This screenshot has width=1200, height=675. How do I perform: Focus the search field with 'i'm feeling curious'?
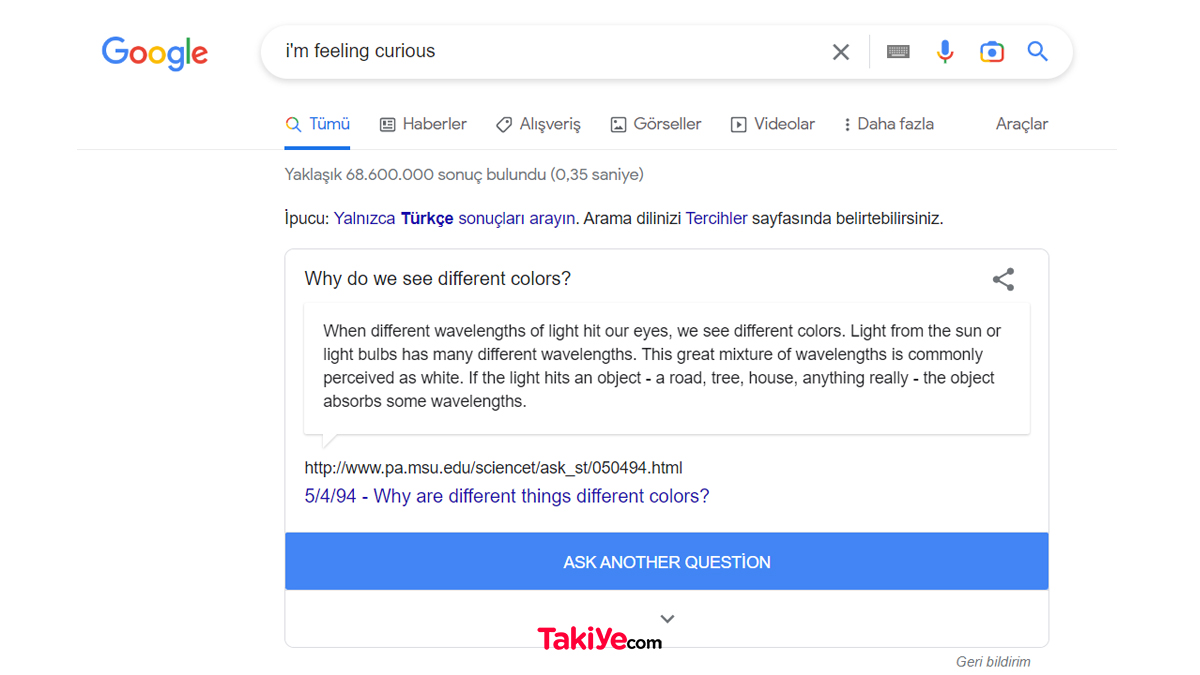(x=550, y=52)
